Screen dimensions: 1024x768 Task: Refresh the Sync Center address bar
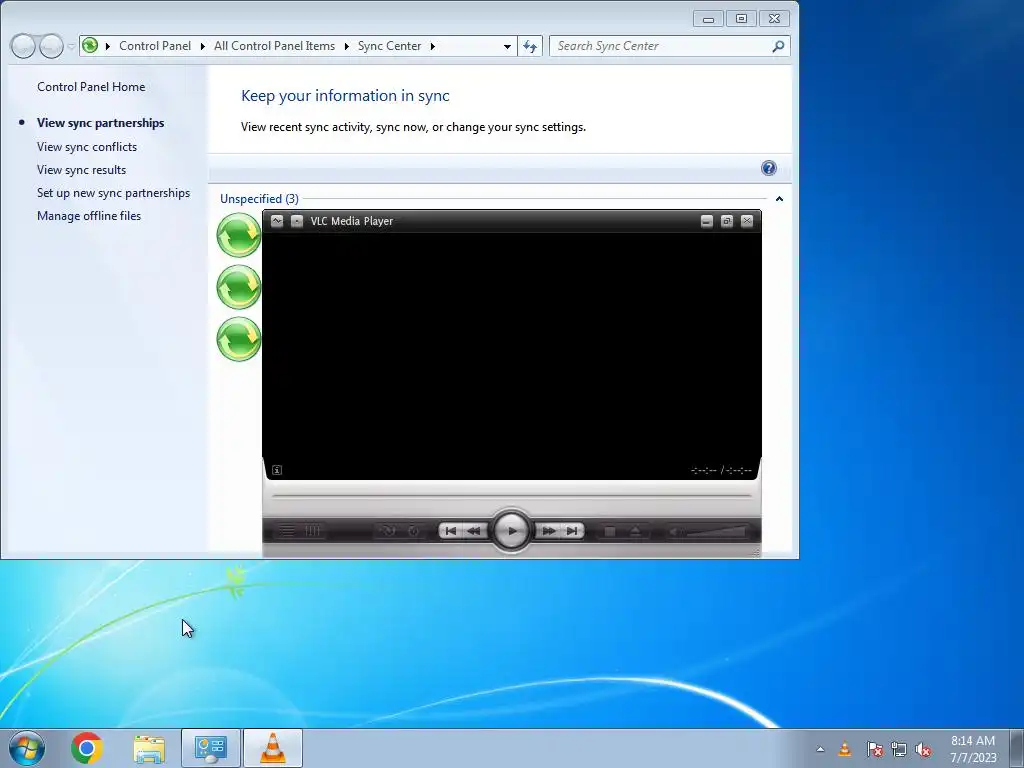(x=530, y=46)
